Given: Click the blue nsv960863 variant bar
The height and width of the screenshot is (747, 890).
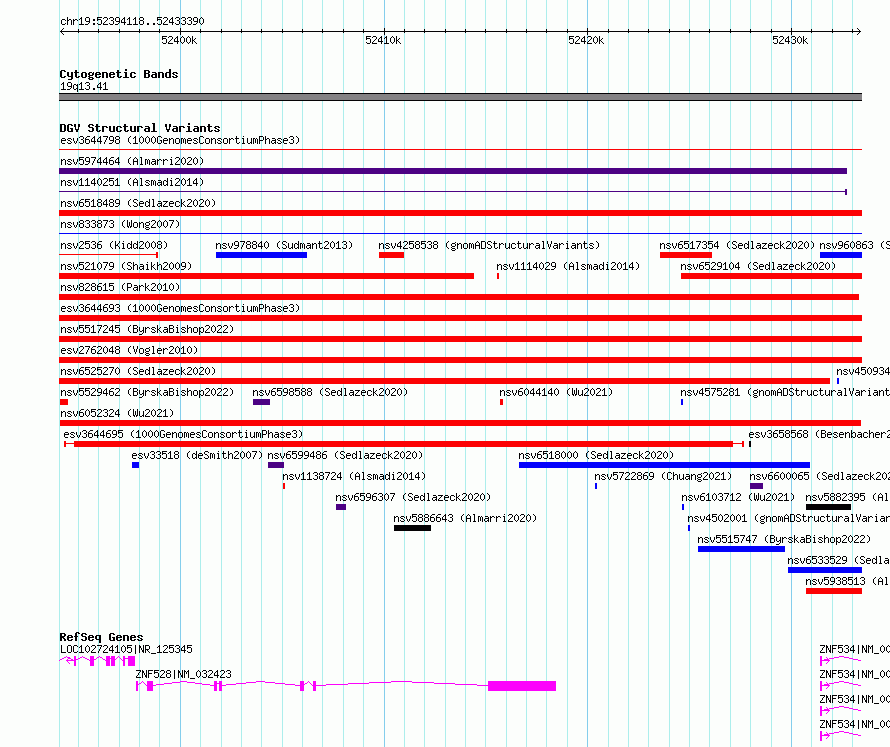Looking at the screenshot, I should 841,255.
